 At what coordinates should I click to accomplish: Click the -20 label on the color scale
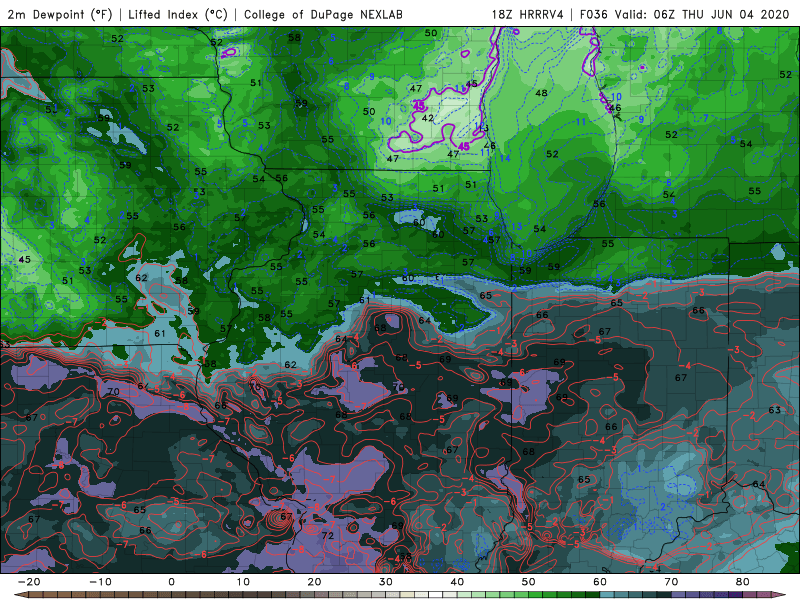click(29, 582)
